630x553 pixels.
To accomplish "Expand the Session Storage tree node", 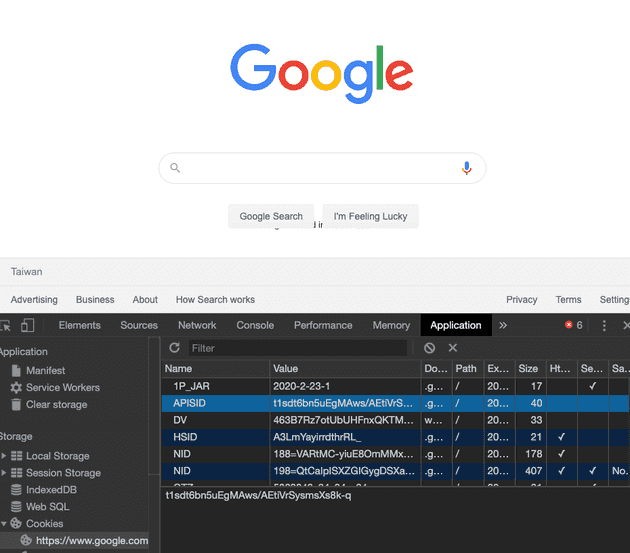I will [4, 473].
